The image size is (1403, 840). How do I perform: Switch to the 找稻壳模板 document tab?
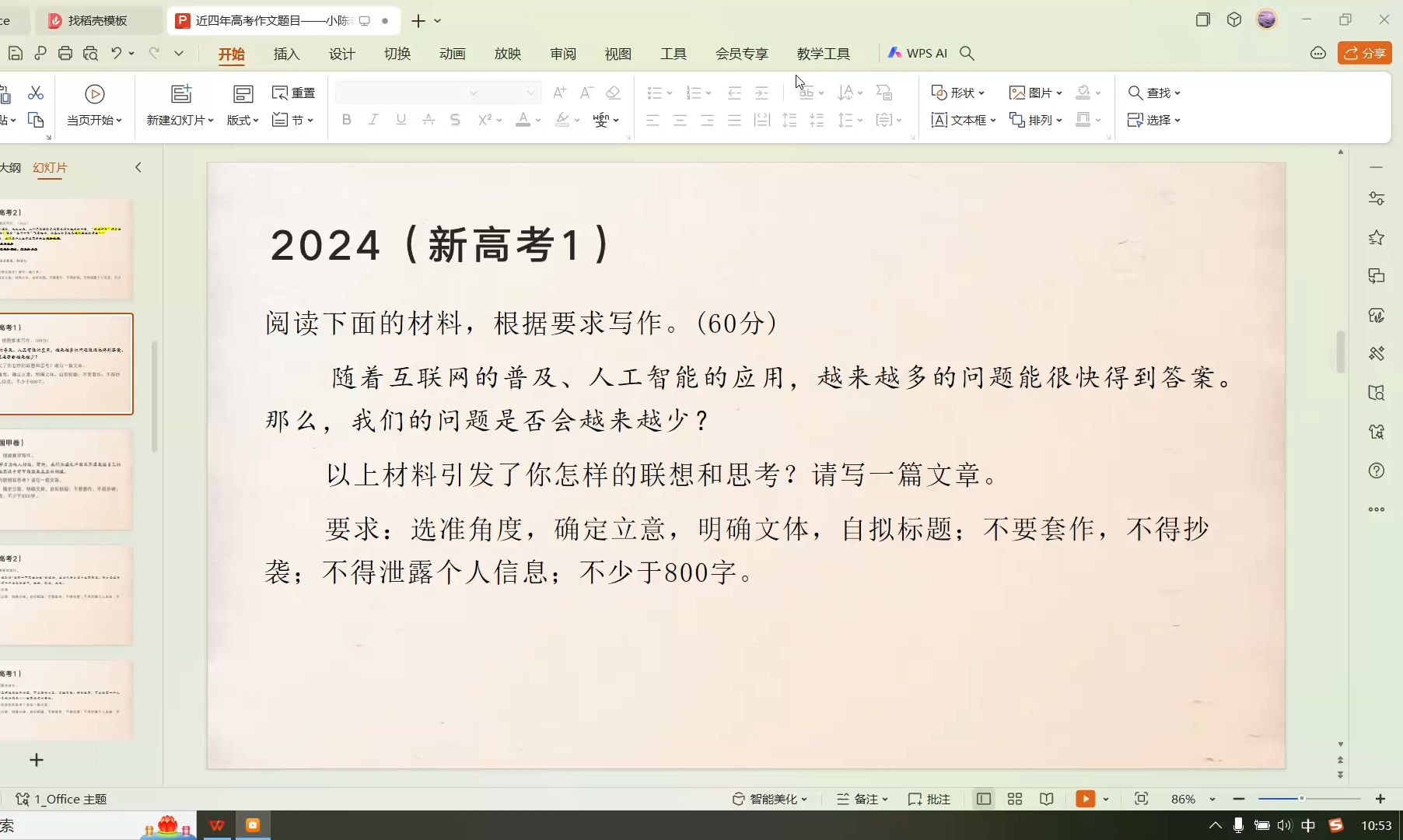point(97,21)
